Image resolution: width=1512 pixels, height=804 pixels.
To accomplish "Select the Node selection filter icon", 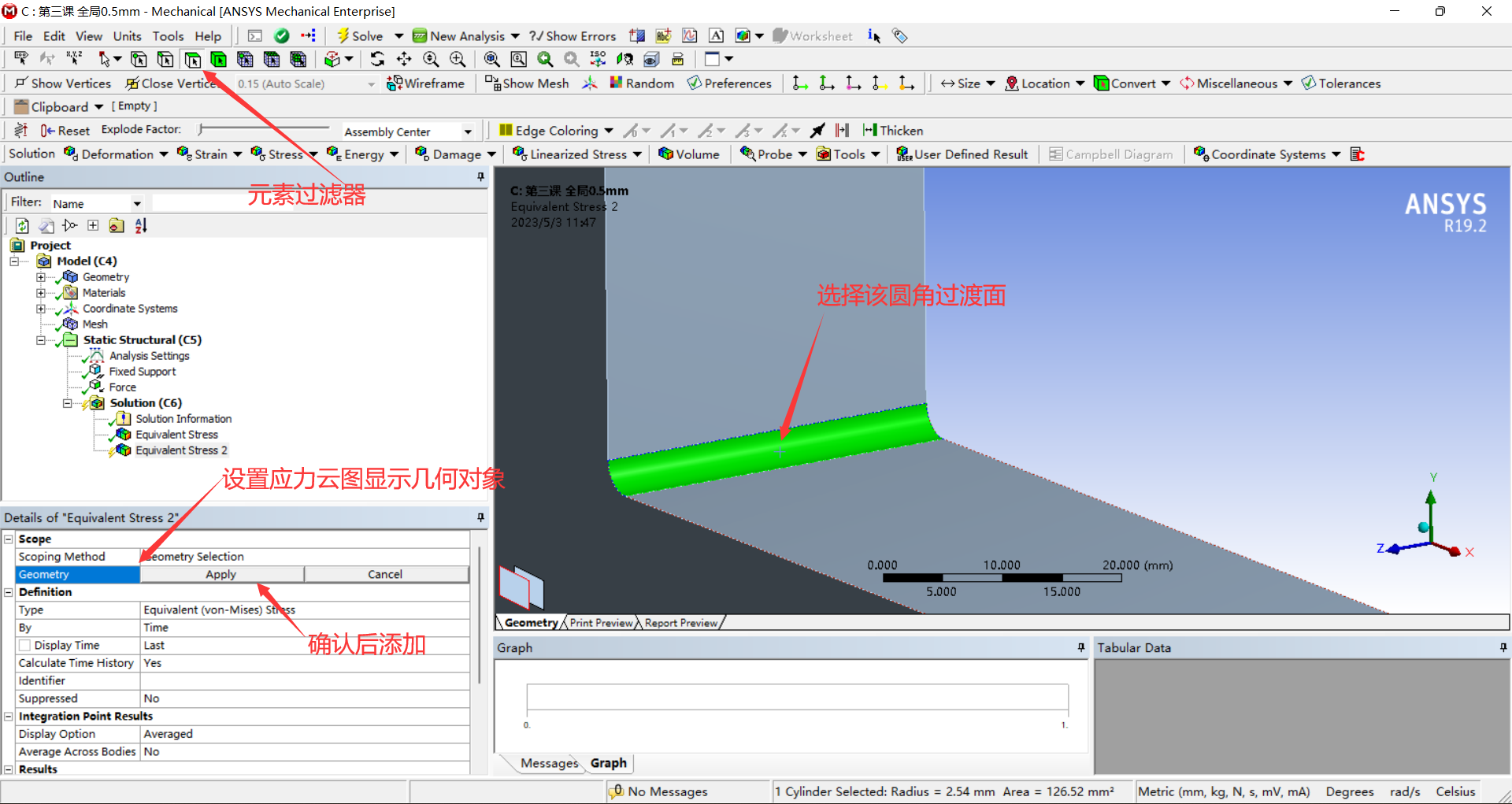I will pyautogui.click(x=245, y=59).
